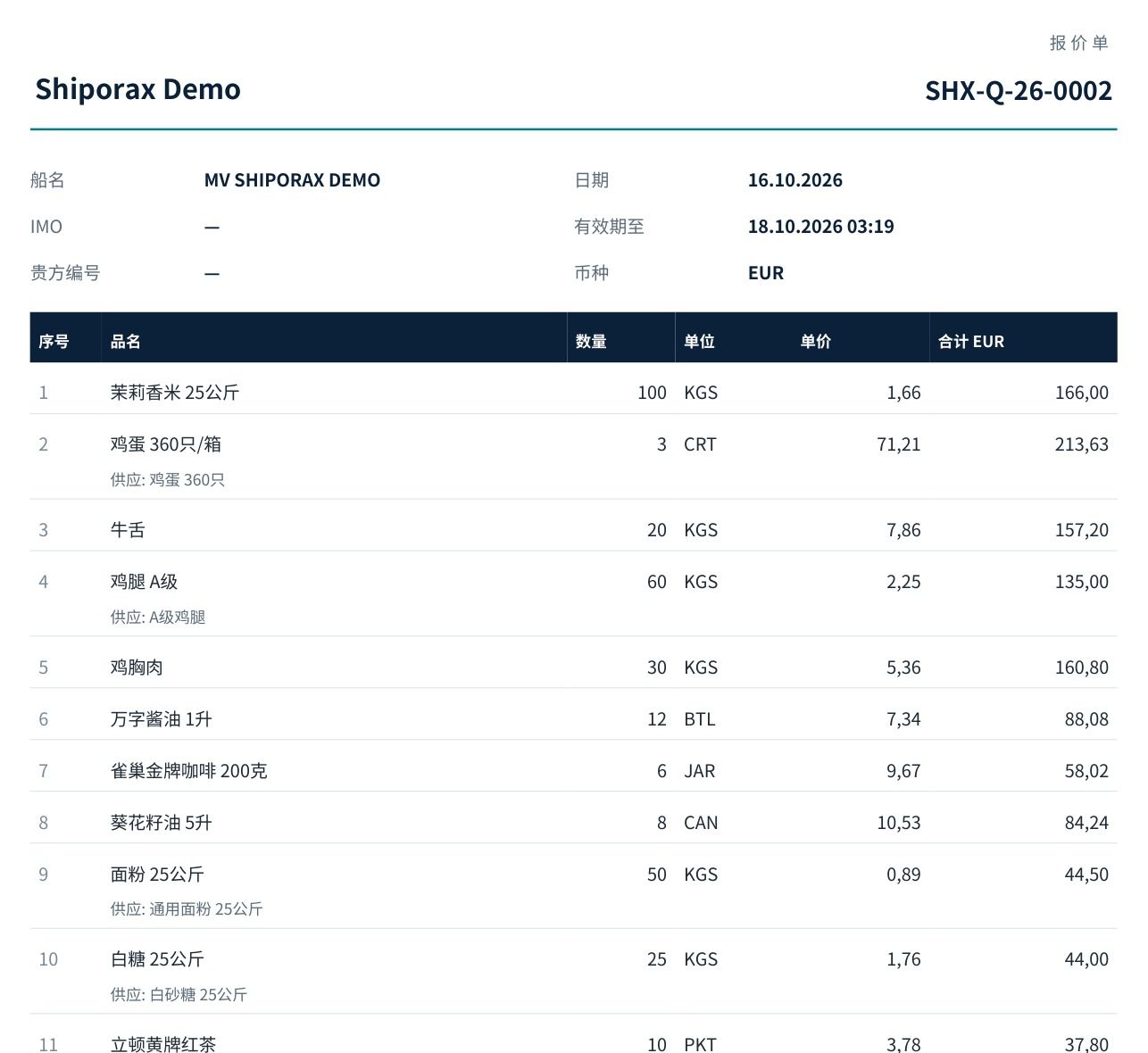The height and width of the screenshot is (1053, 1148).
Task: Click the item name 万字酱油 1升
Action: tap(162, 719)
